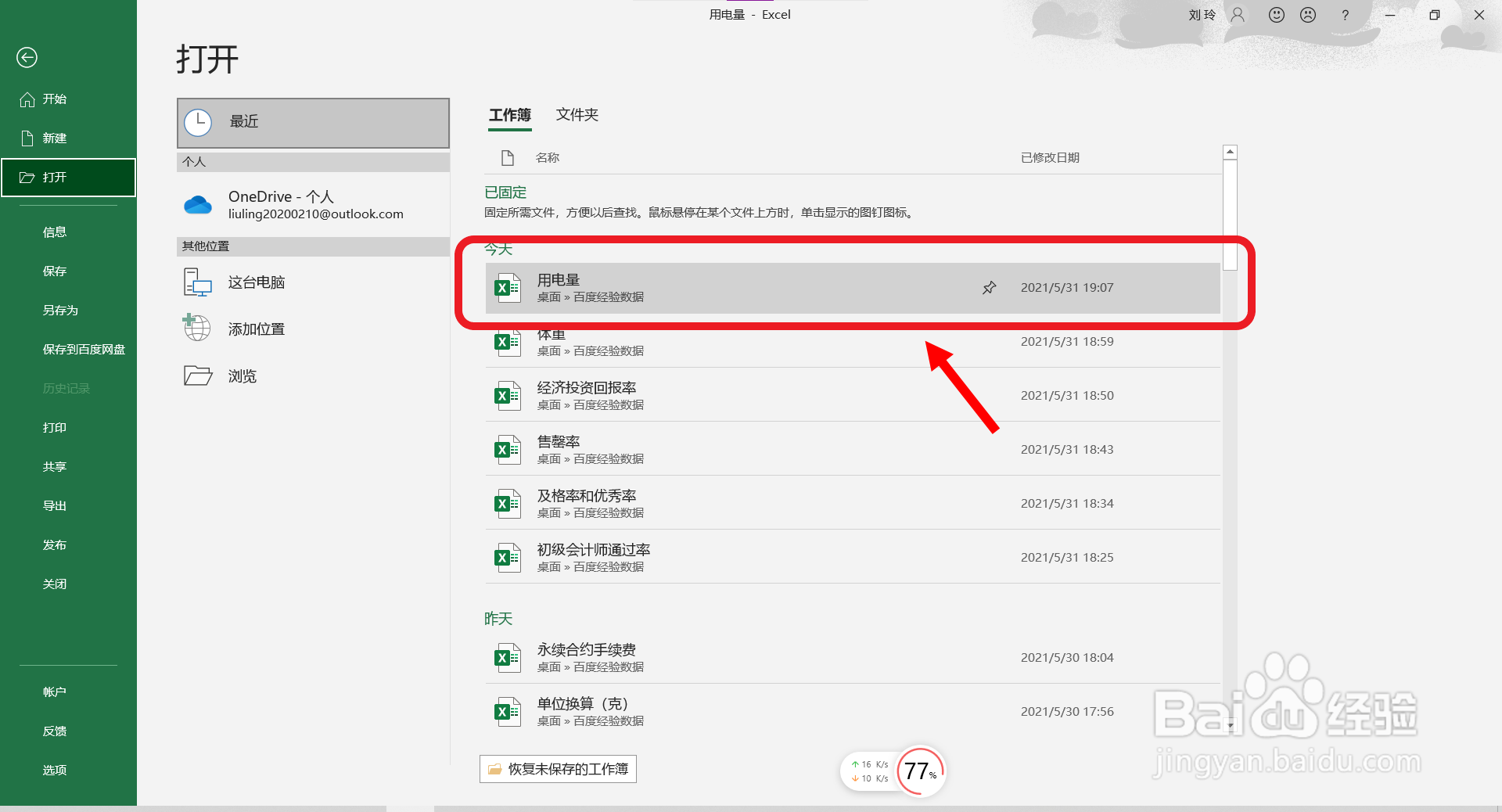1502x812 pixels.
Task: Click 添加位置
Action: (x=313, y=329)
